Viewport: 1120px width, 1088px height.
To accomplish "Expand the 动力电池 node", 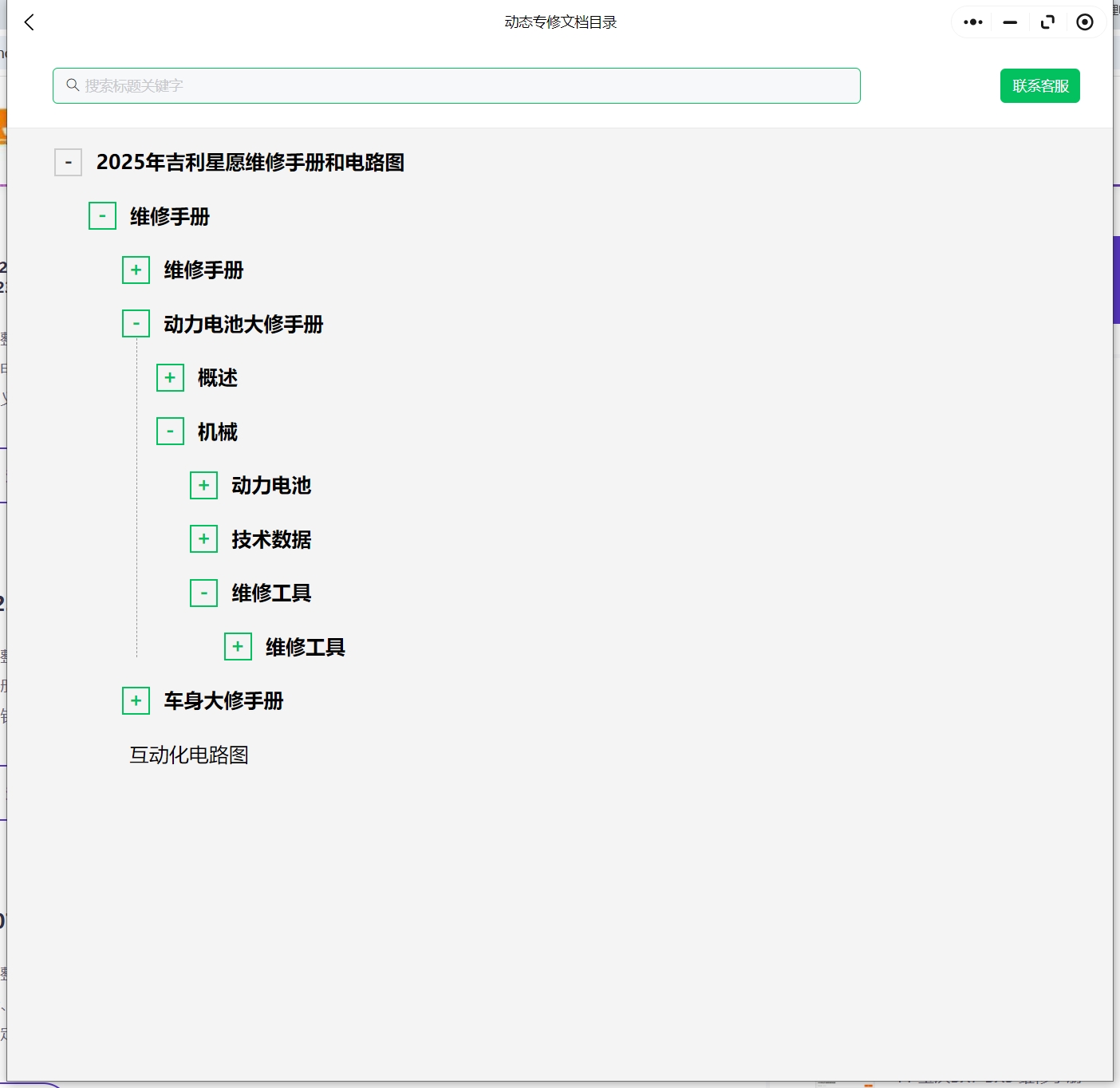I will tap(203, 484).
